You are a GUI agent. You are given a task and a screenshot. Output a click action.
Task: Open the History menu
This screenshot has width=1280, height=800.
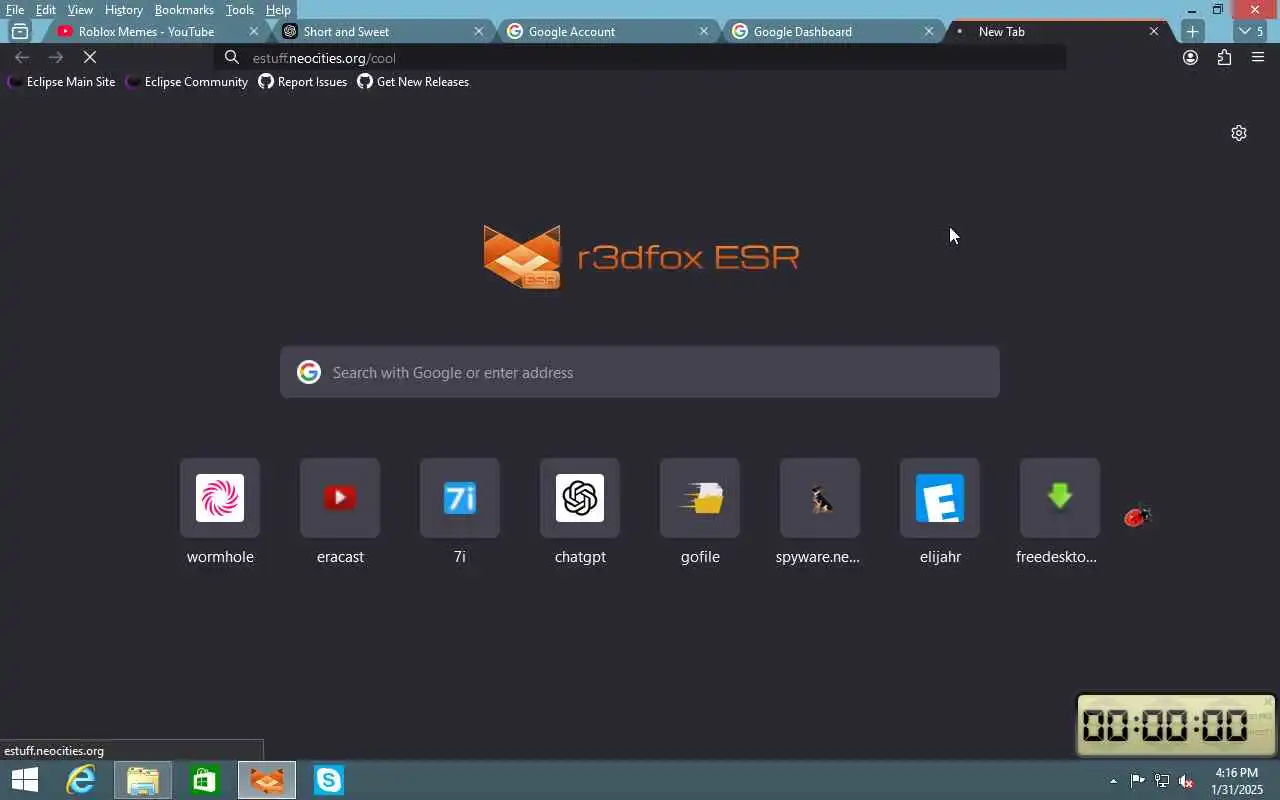point(123,10)
